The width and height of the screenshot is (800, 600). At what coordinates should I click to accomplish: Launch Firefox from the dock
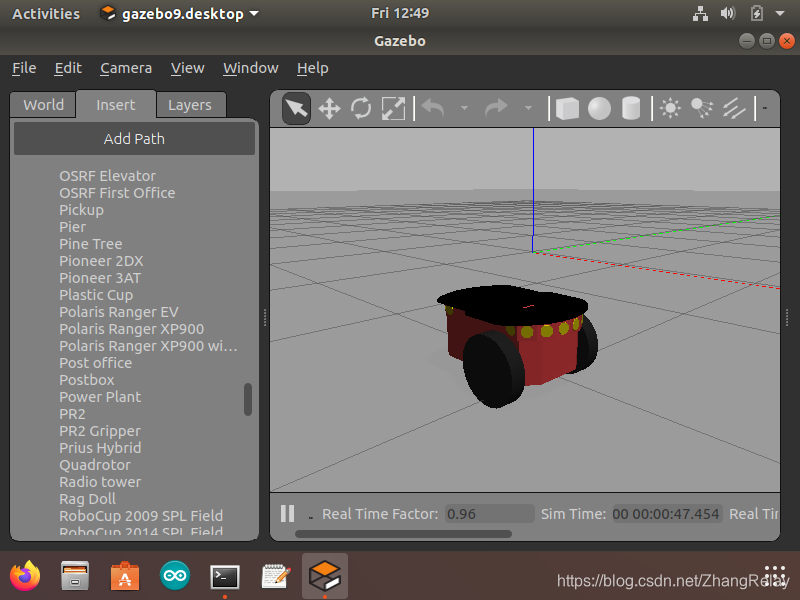tap(25, 576)
